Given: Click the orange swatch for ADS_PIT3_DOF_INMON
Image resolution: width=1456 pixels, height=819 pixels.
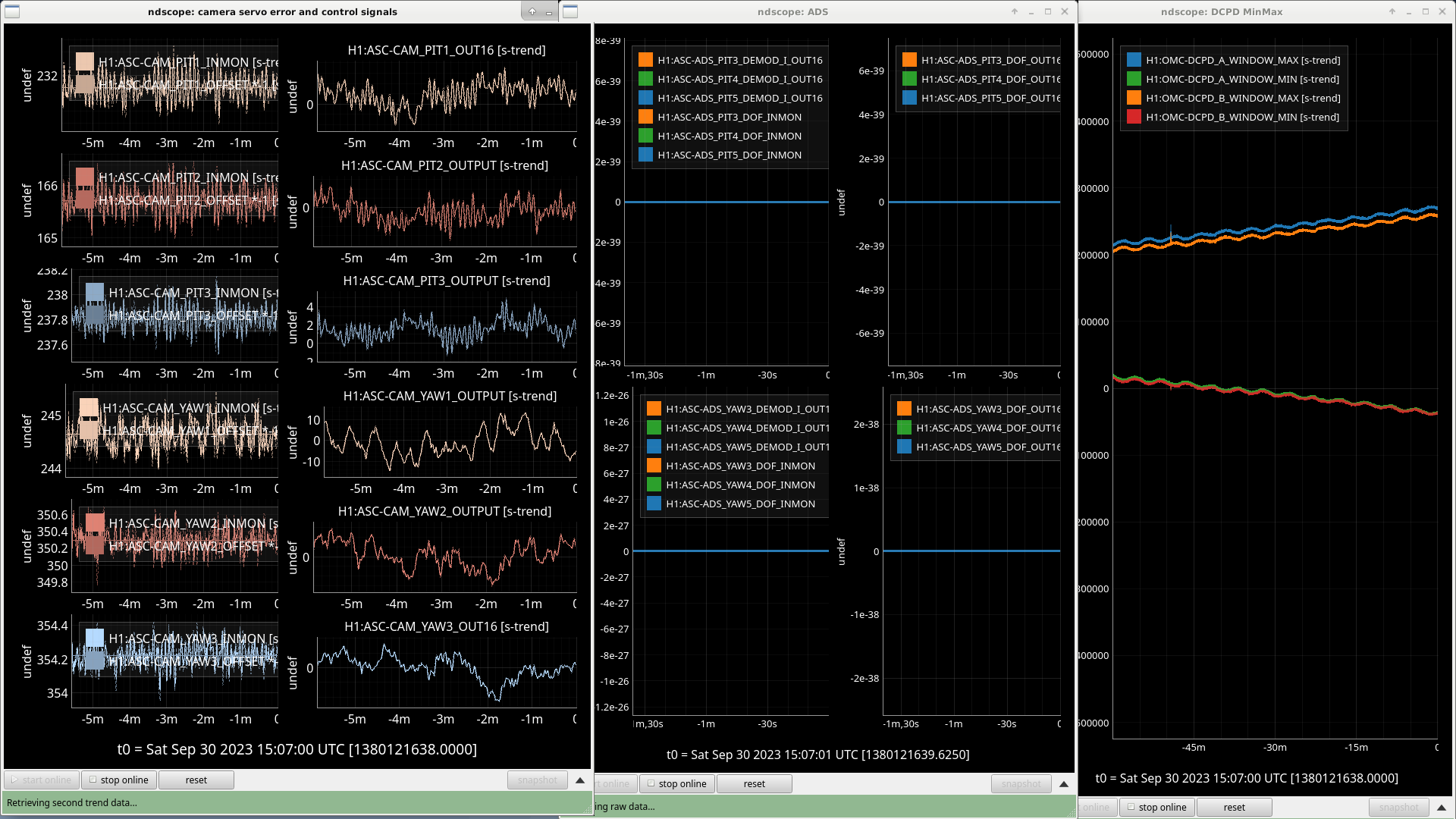Looking at the screenshot, I should [645, 117].
